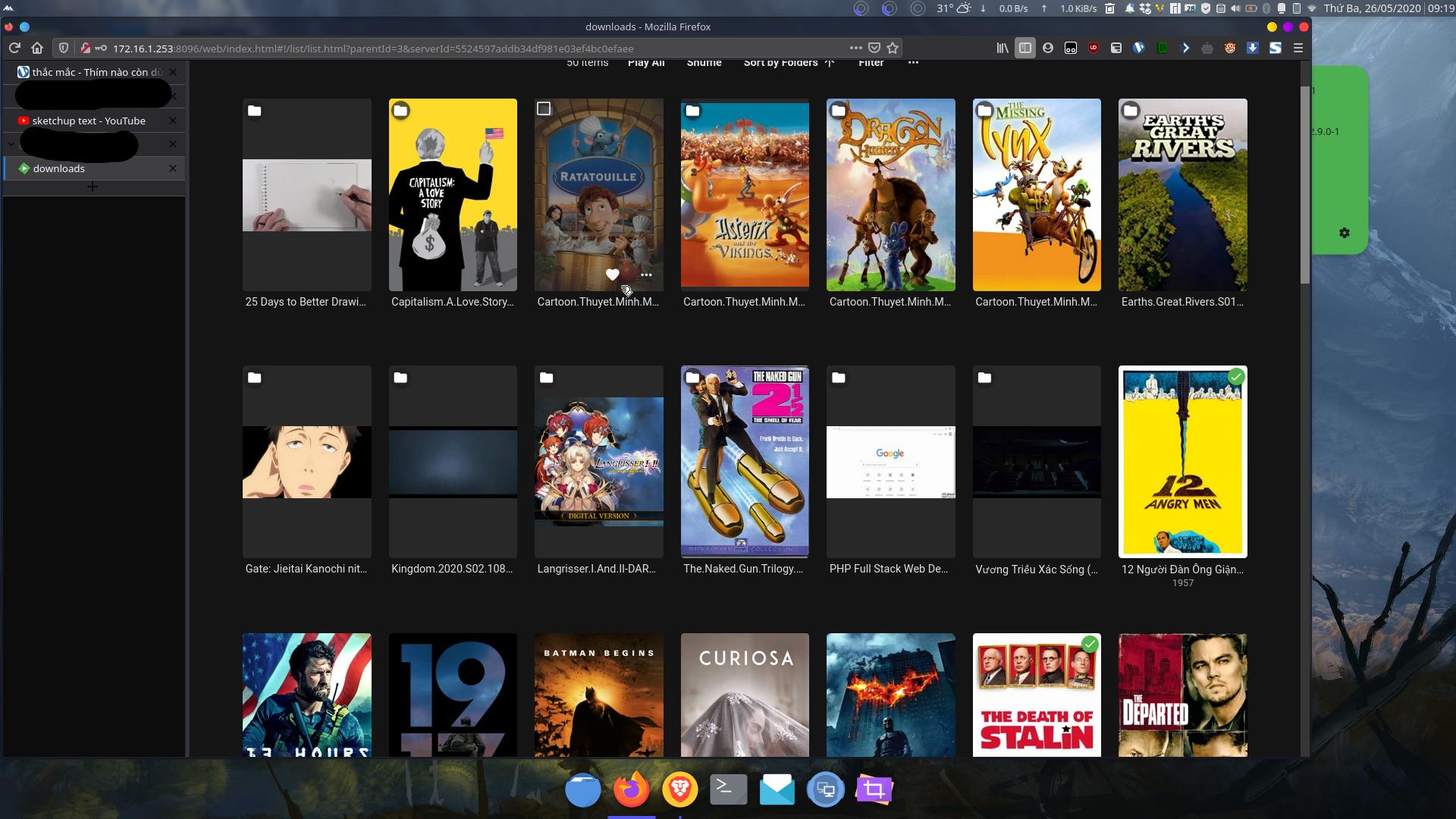Open the file manager from the dock
This screenshot has height=819, width=1456.
(x=583, y=789)
